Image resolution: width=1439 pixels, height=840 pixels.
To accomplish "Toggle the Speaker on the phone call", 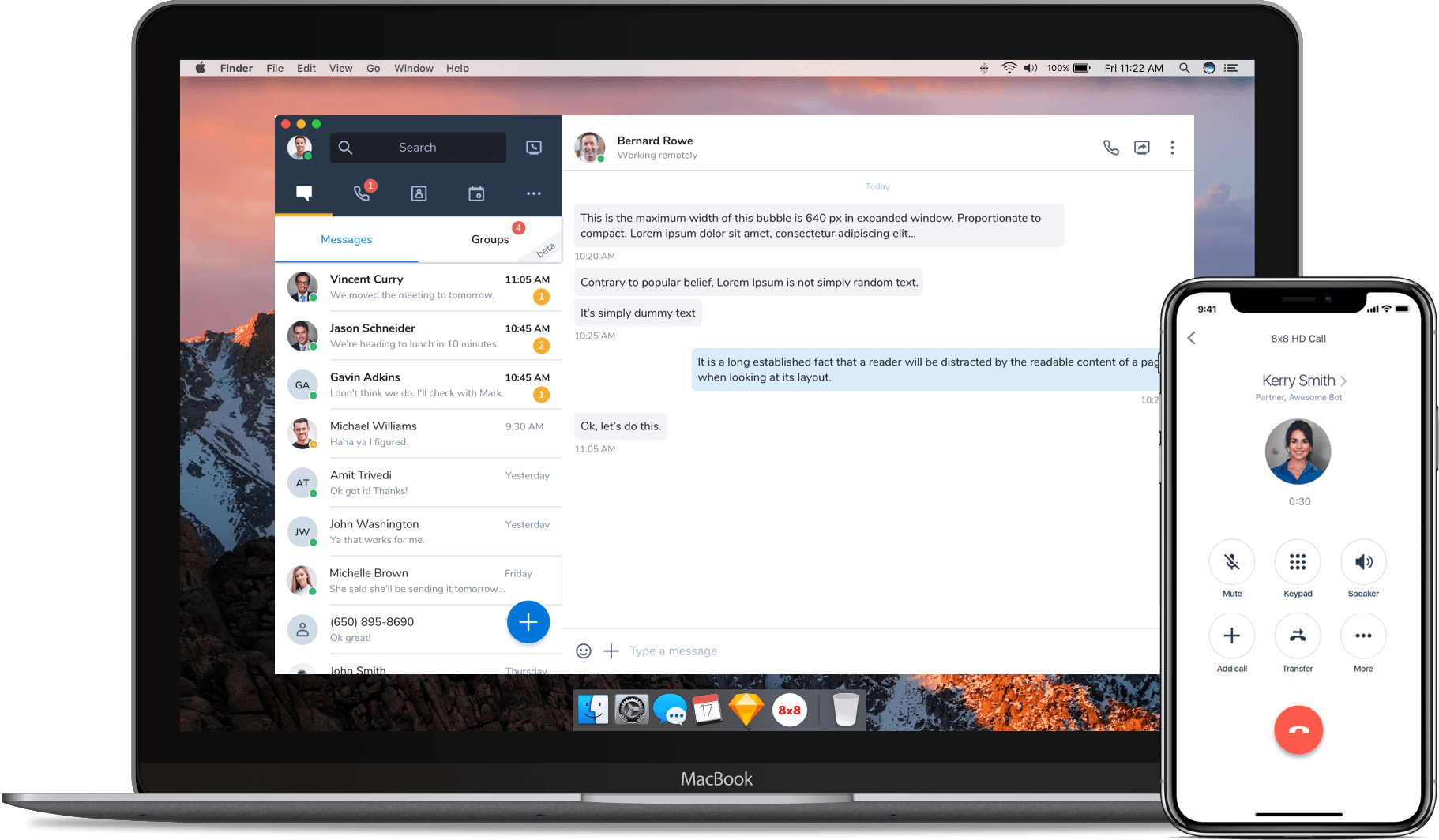I will coord(1363,562).
